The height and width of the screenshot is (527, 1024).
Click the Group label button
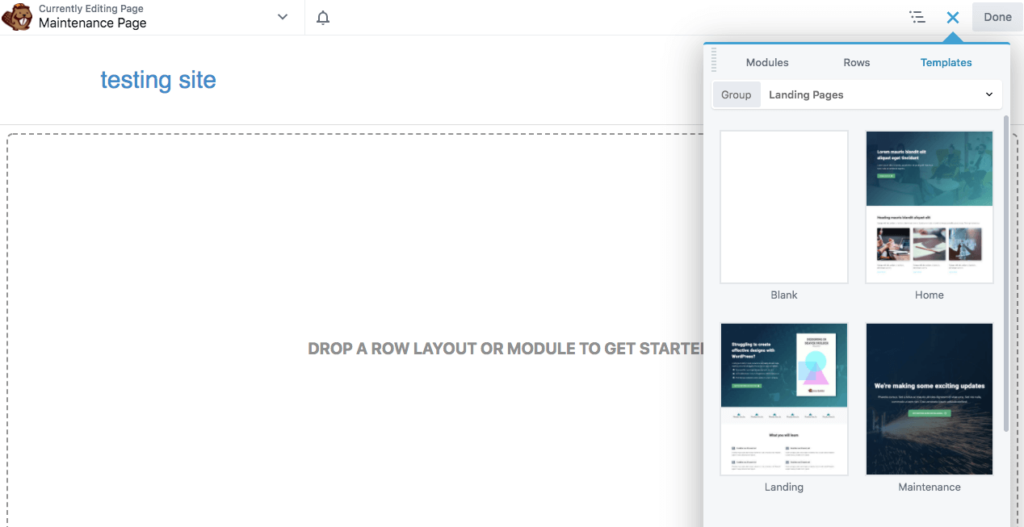(x=736, y=95)
